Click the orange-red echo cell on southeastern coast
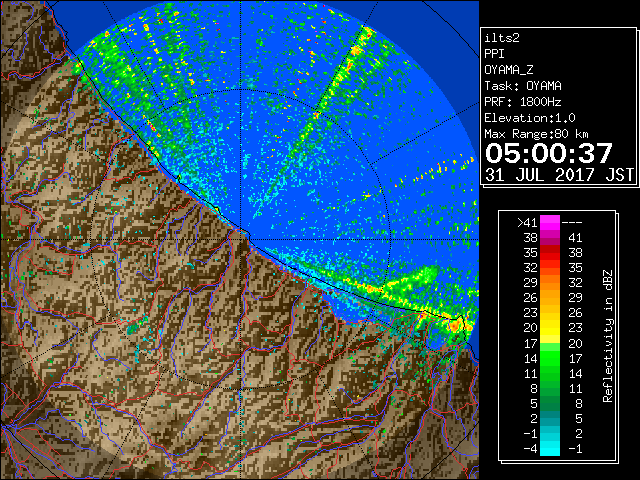640x480 pixels. 456,325
